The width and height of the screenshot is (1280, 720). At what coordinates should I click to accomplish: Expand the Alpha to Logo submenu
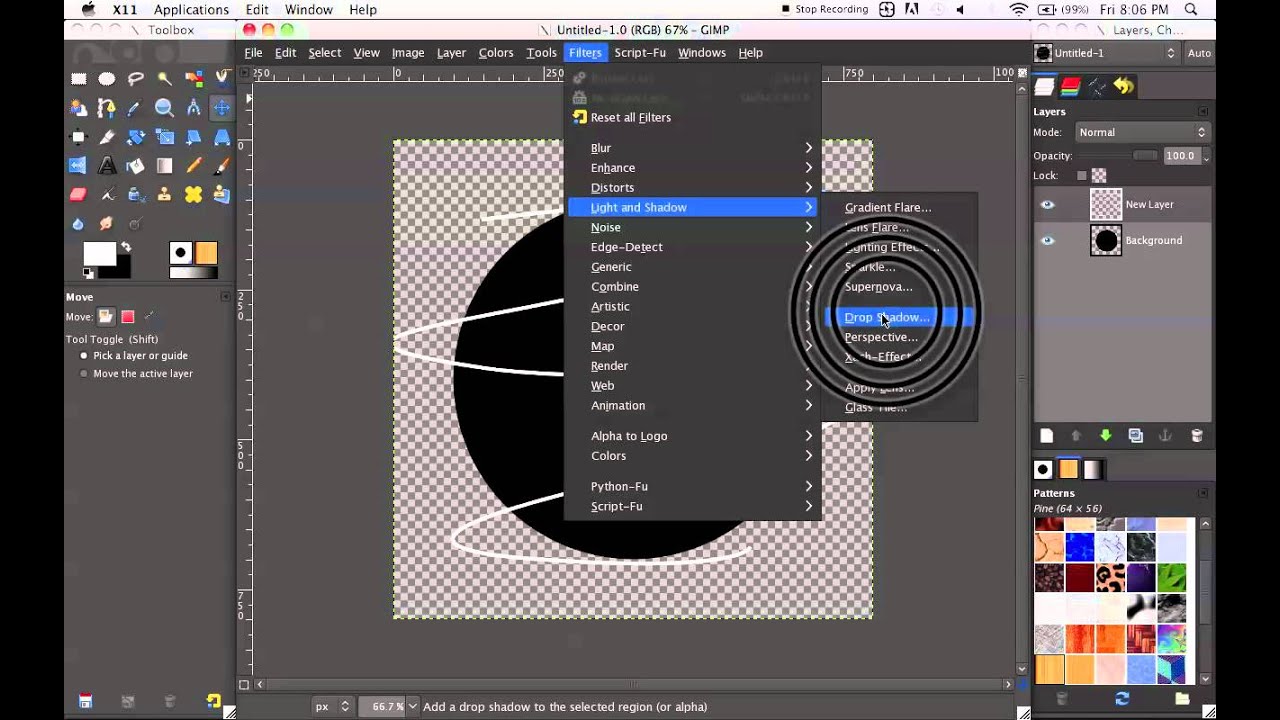(x=694, y=436)
